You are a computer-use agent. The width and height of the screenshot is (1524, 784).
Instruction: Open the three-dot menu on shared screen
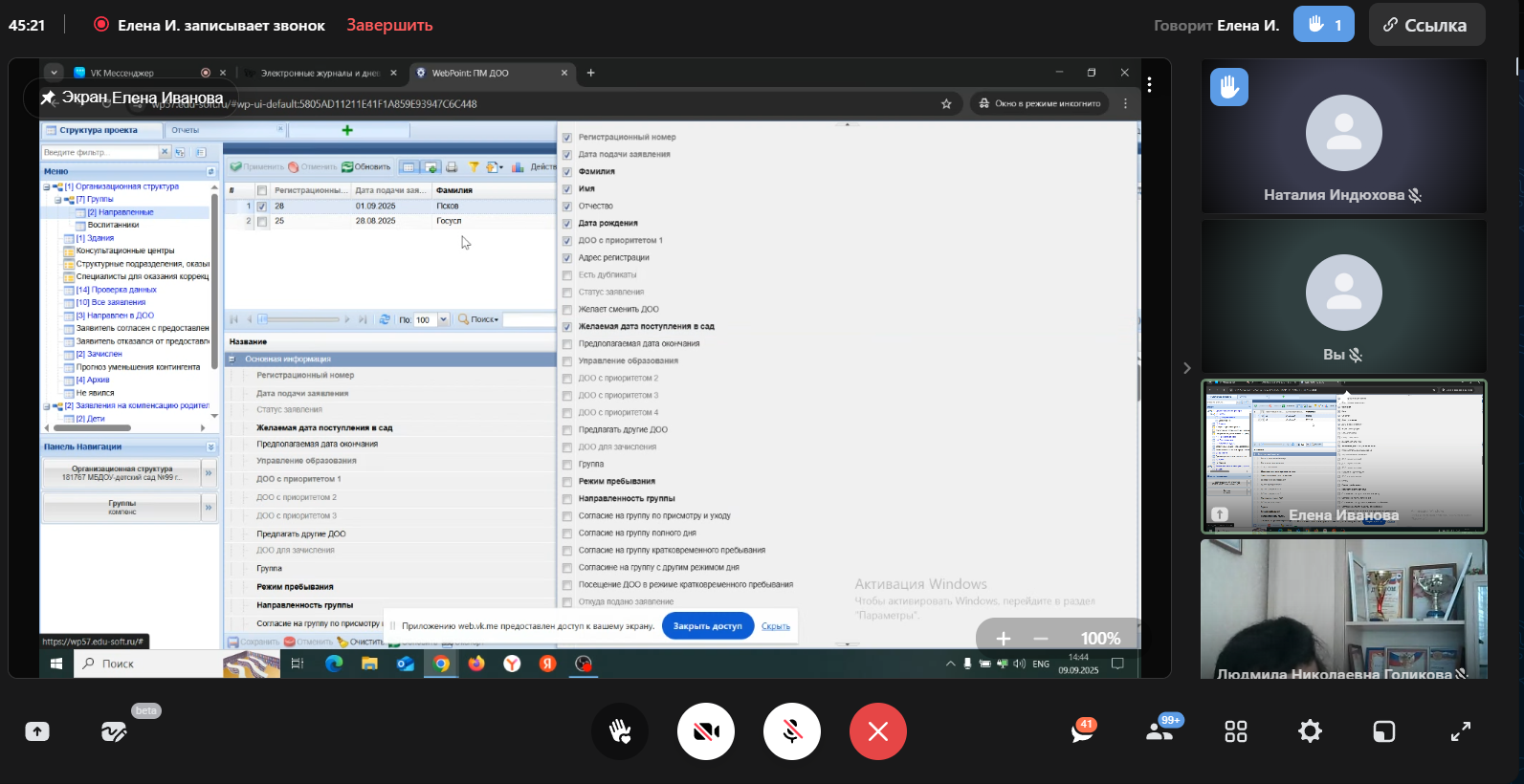tap(1149, 85)
